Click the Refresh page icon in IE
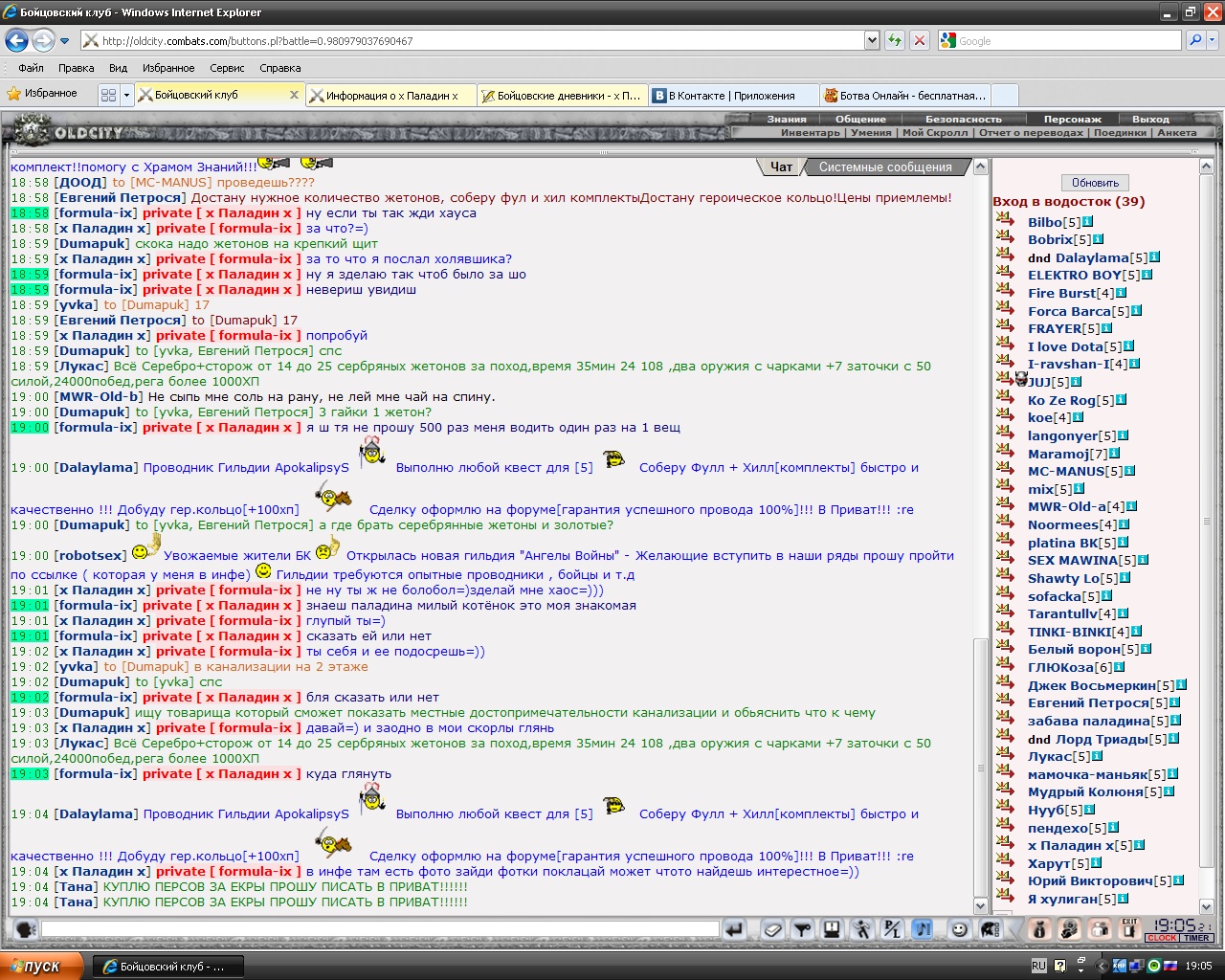Screen dimensions: 1225x980 (x=895, y=40)
